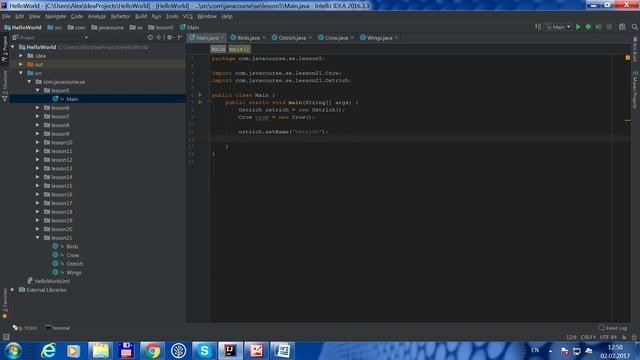Start debugging with the green bug icon
The width and height of the screenshot is (640, 360).
coord(588,27)
